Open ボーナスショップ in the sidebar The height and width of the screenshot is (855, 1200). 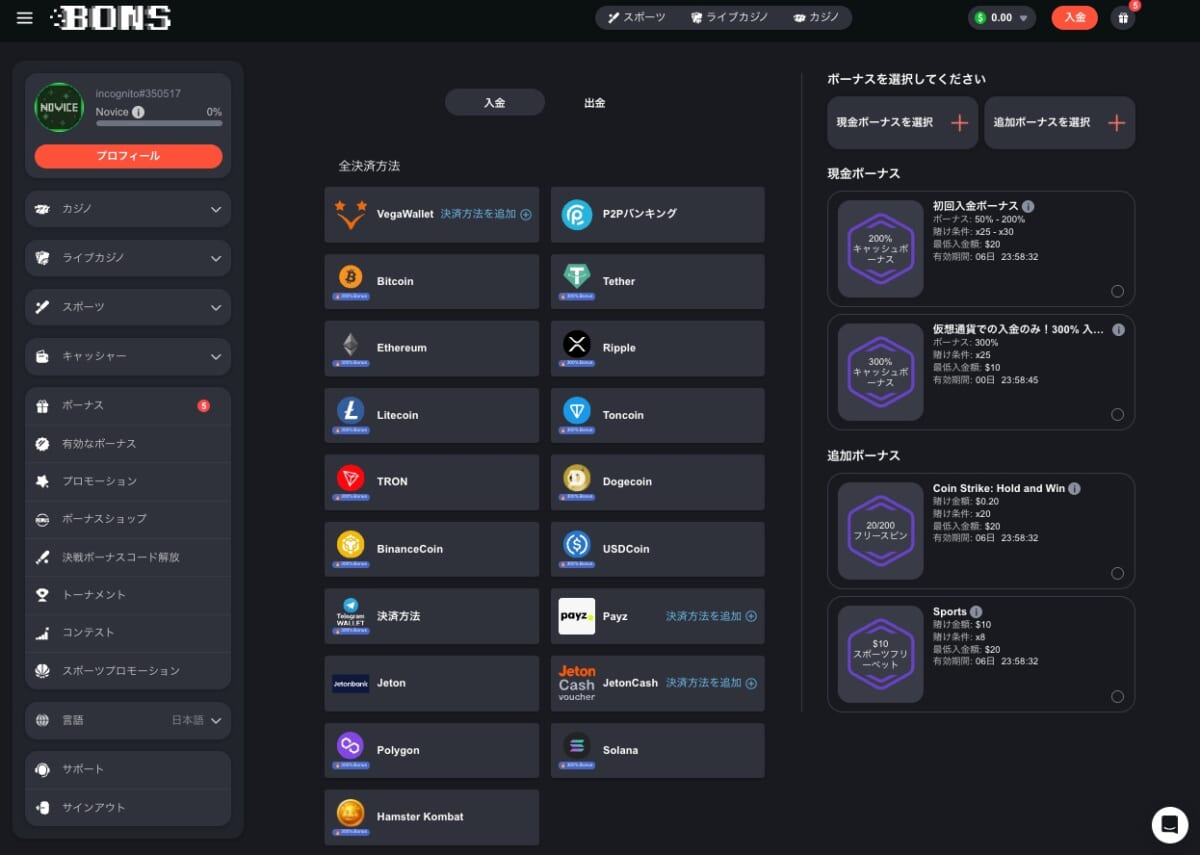point(128,519)
